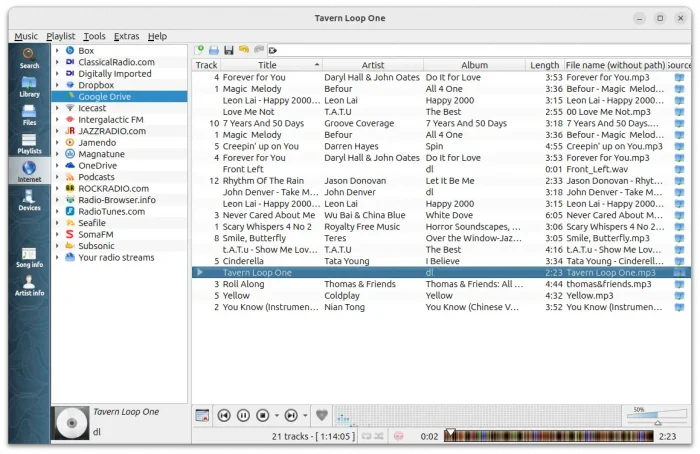700x454 pixels.
Task: Sort by File name (without path) header
Action: click(x=615, y=65)
